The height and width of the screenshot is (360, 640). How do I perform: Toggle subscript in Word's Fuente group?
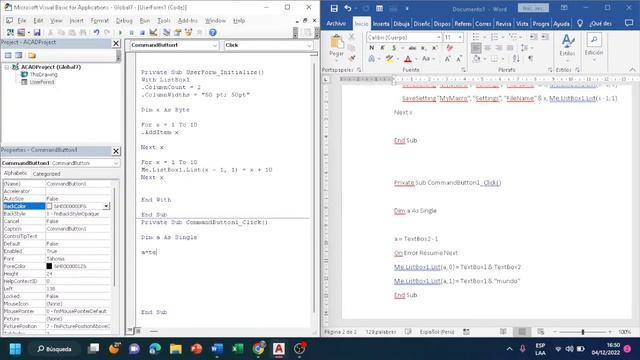tap(424, 48)
